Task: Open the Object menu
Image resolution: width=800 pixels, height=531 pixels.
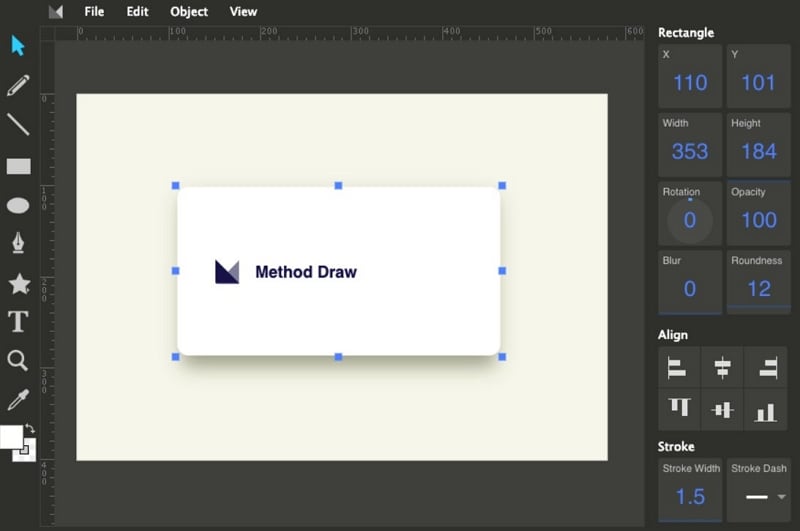Action: click(189, 12)
